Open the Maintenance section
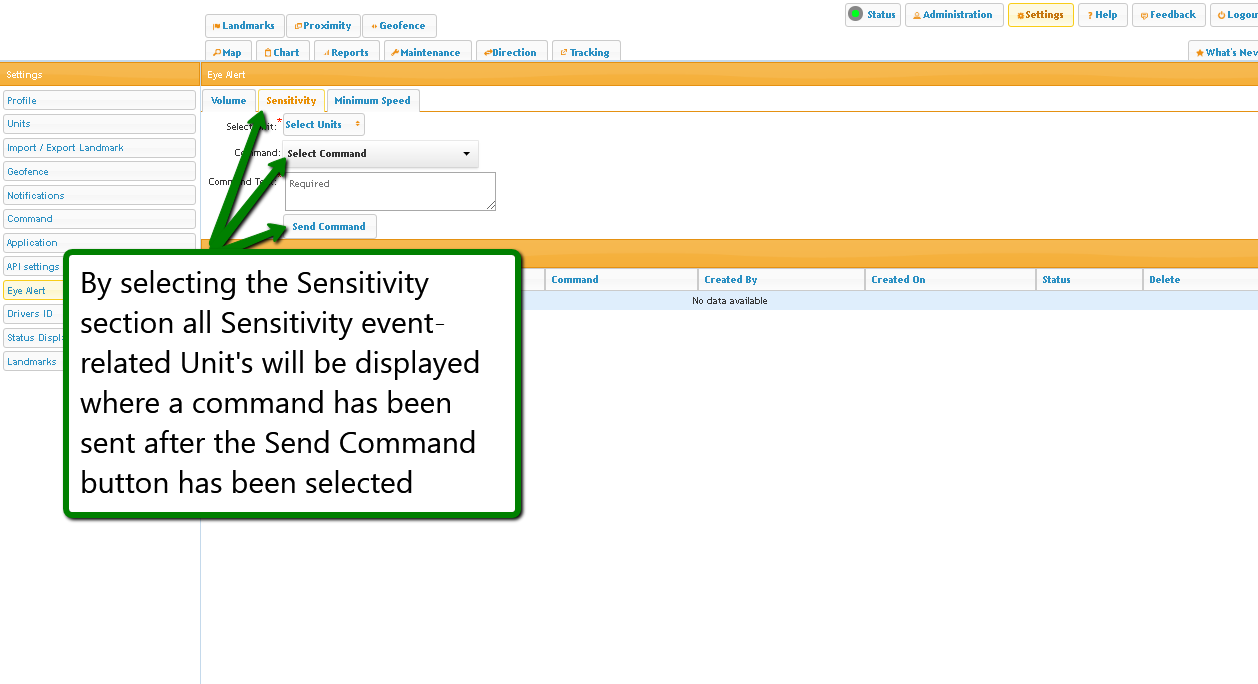The image size is (1258, 684). pos(426,53)
